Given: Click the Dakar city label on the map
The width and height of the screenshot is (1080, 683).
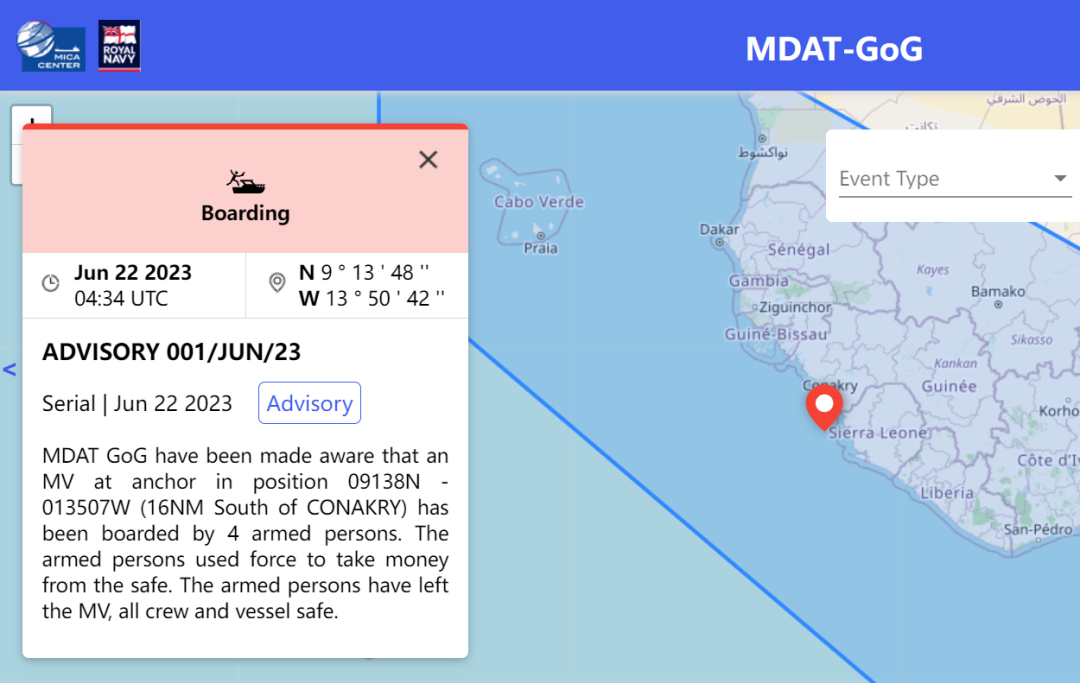Looking at the screenshot, I should 719,229.
